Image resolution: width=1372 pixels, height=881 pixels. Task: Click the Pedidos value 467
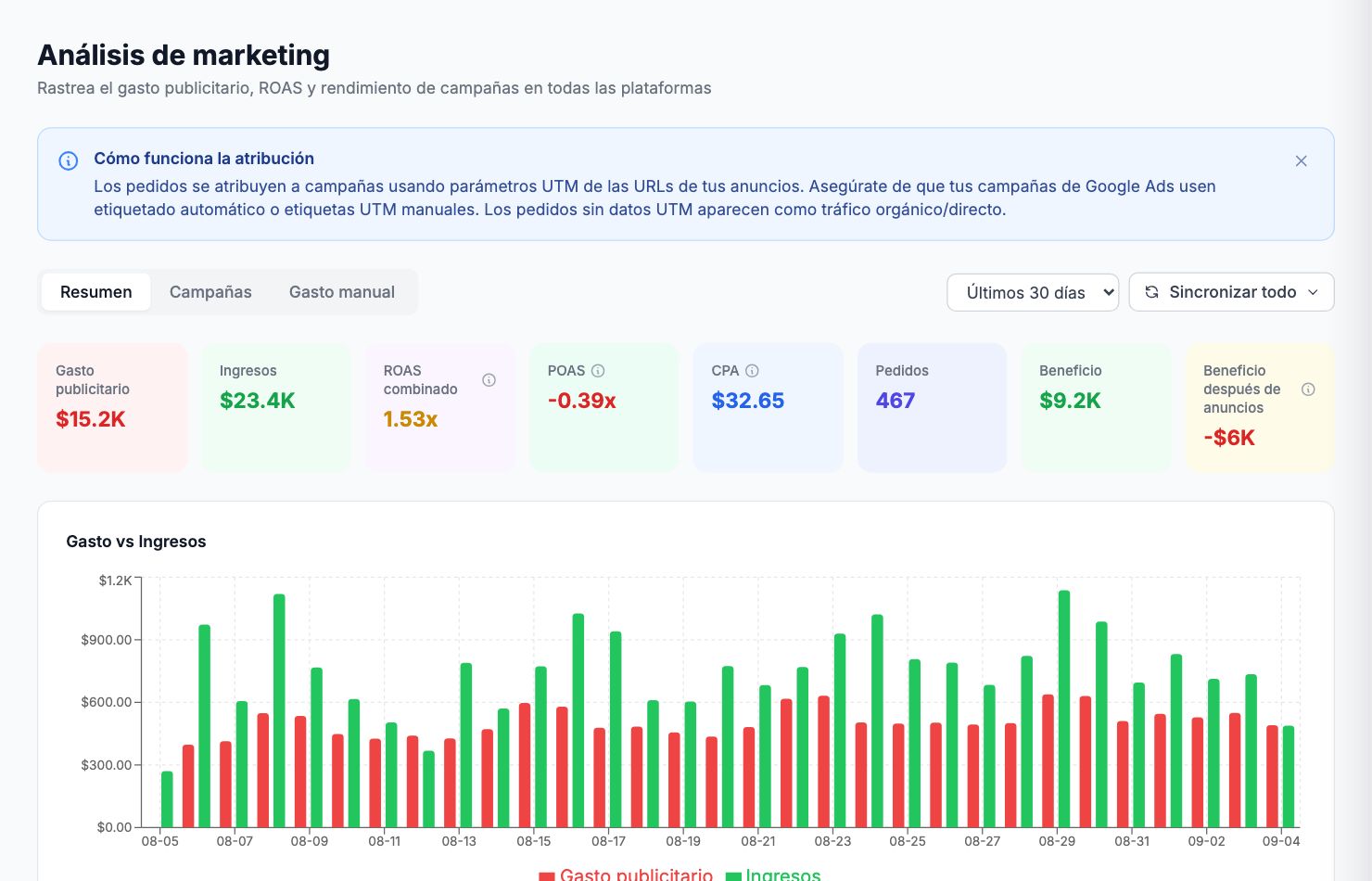coord(896,401)
